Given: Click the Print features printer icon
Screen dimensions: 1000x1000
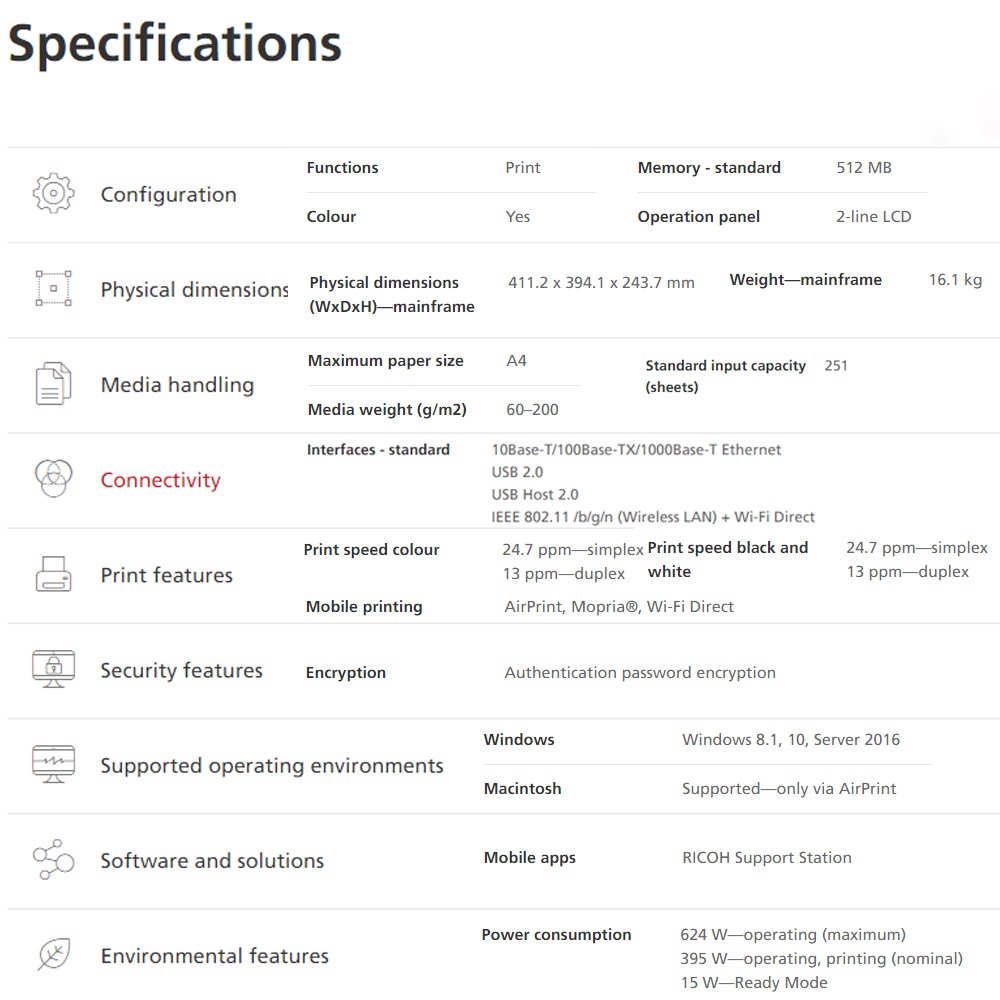Looking at the screenshot, I should (x=53, y=574).
